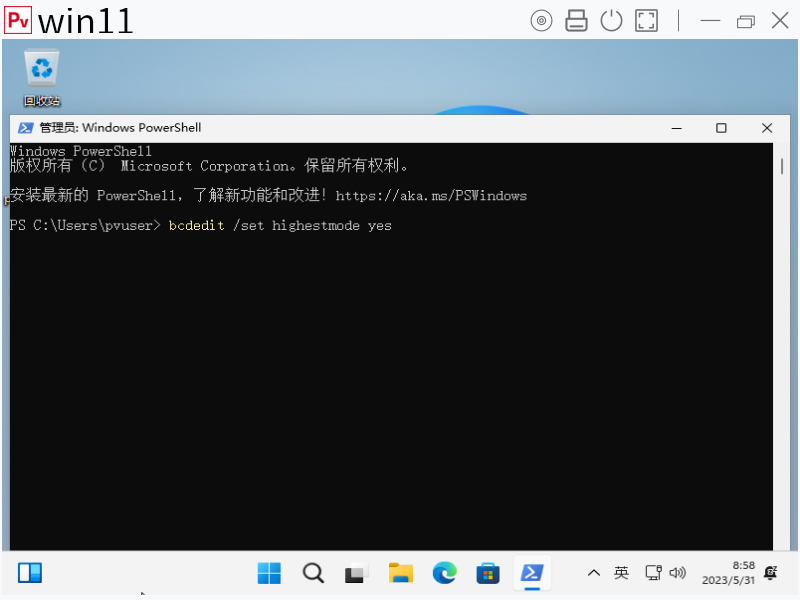
Task: Close the Windows PowerShell window
Action: click(x=767, y=128)
